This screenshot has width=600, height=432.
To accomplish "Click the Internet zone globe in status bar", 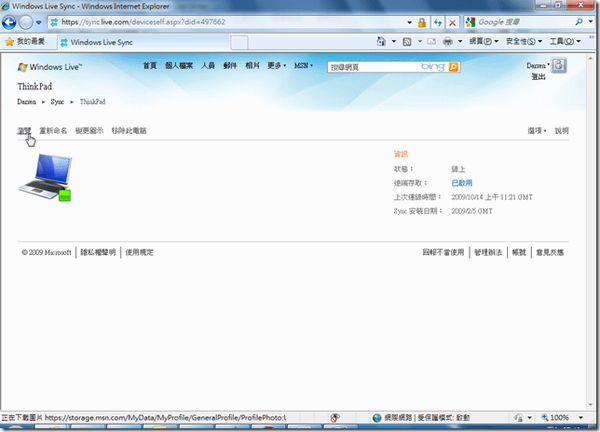I will pyautogui.click(x=377, y=417).
